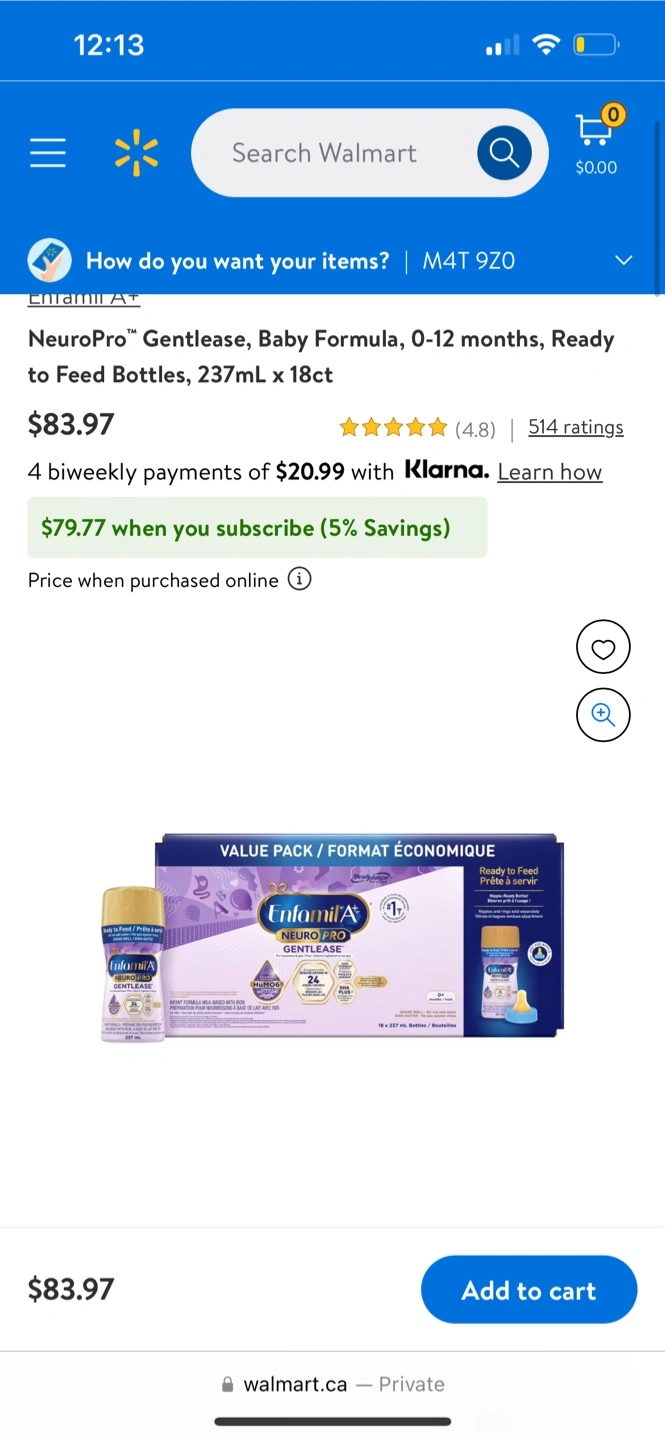Open Klarna Learn how link
Viewport: 665px width, 1440px height.
pos(550,472)
